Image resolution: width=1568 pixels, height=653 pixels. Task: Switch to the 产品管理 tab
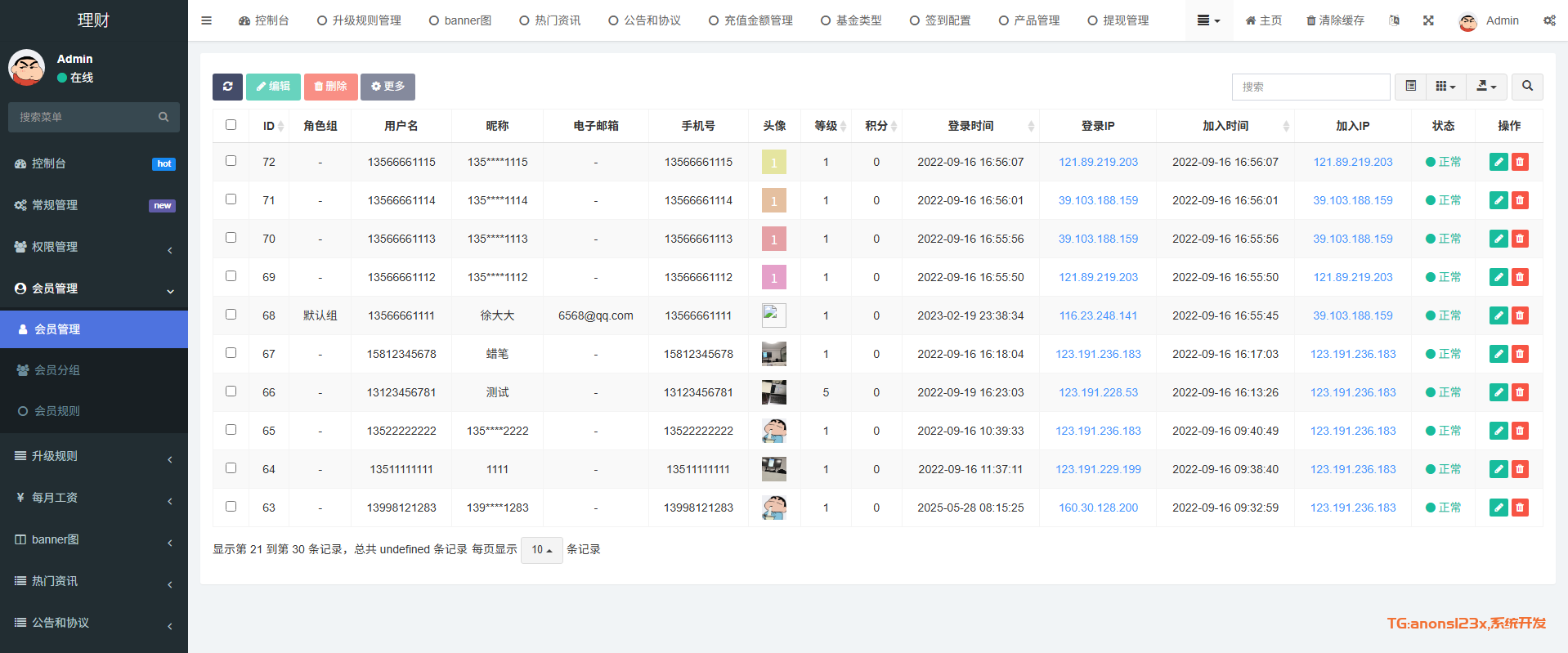[1029, 20]
